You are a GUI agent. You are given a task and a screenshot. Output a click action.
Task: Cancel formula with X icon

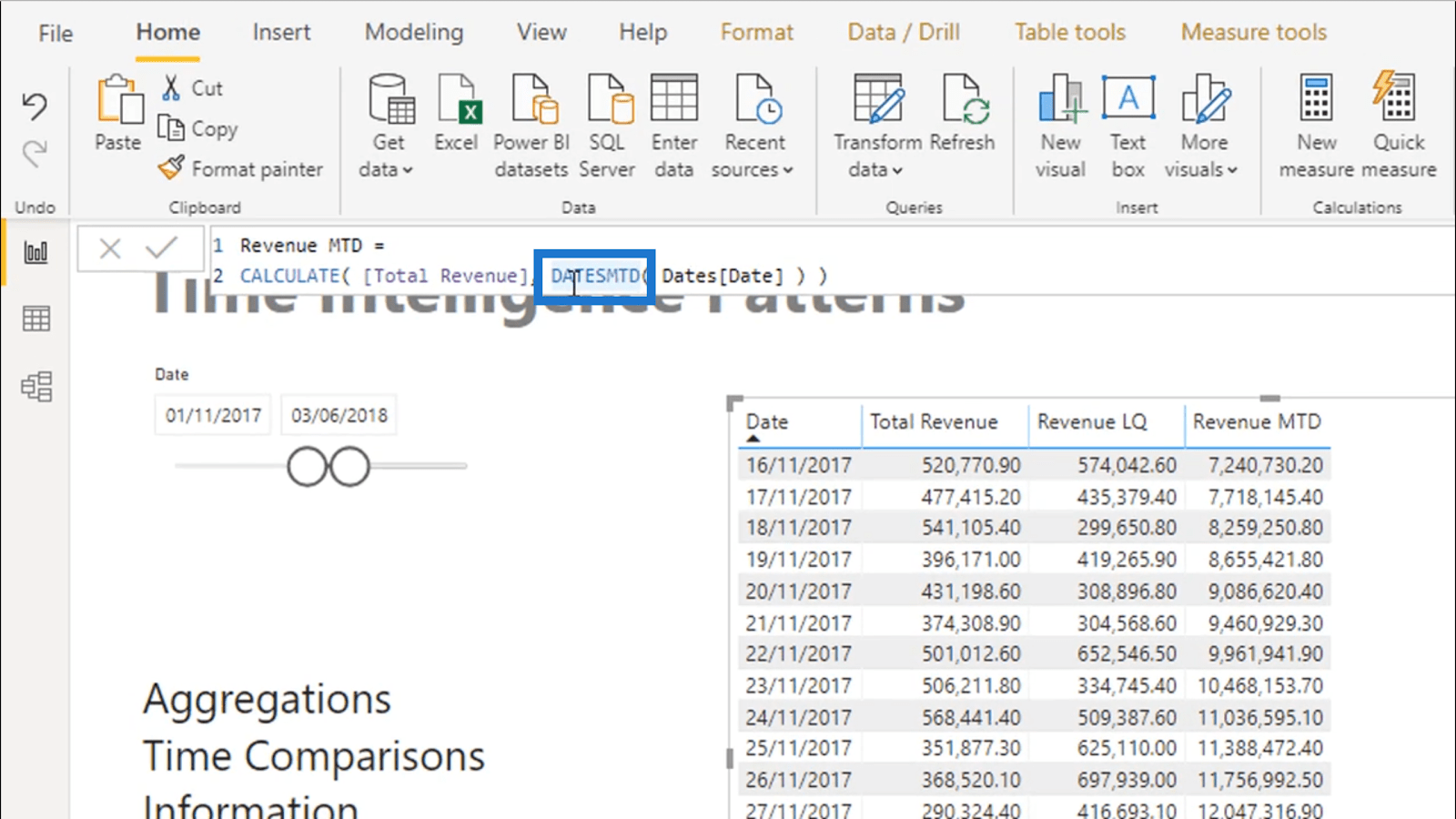click(x=110, y=248)
